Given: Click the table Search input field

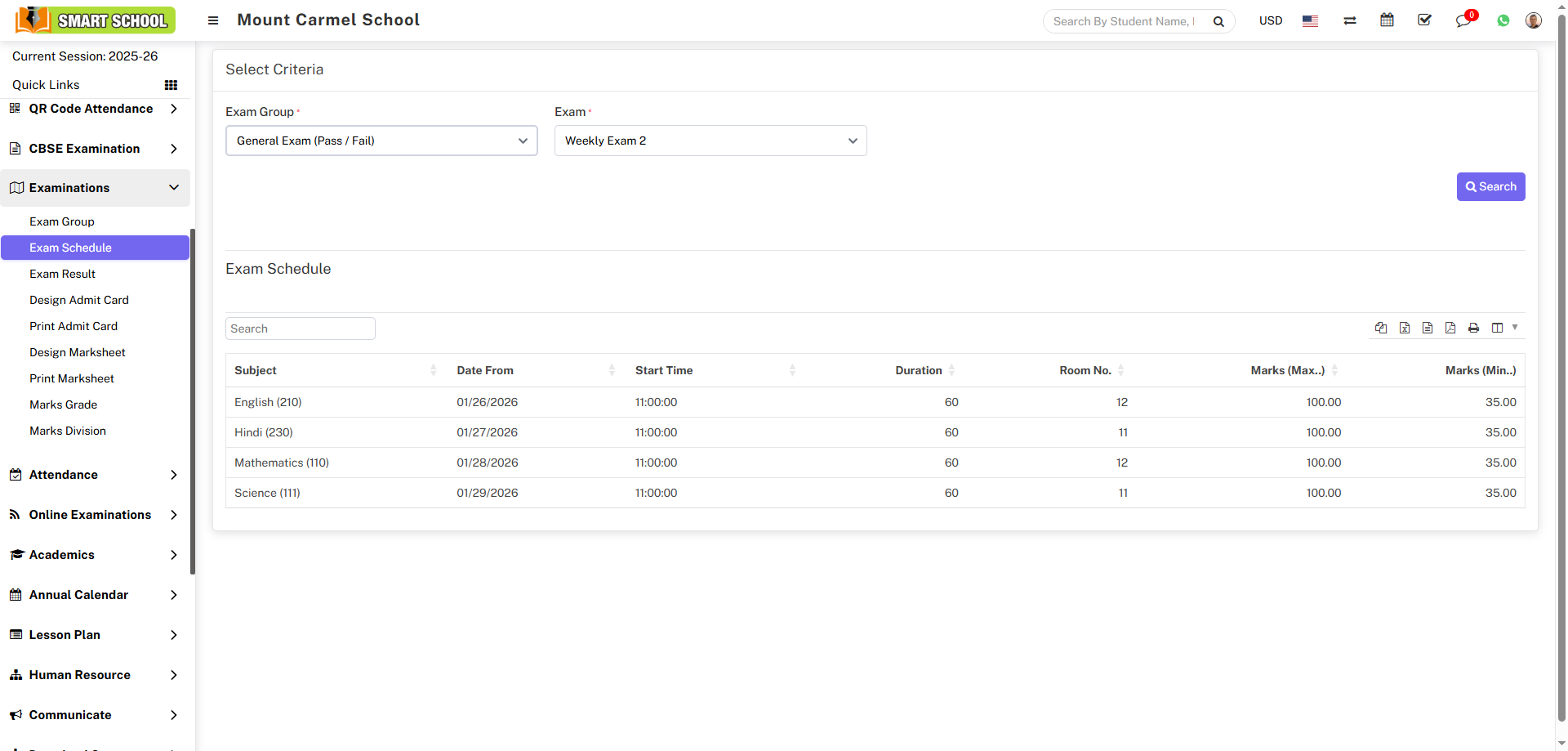Looking at the screenshot, I should click(300, 329).
